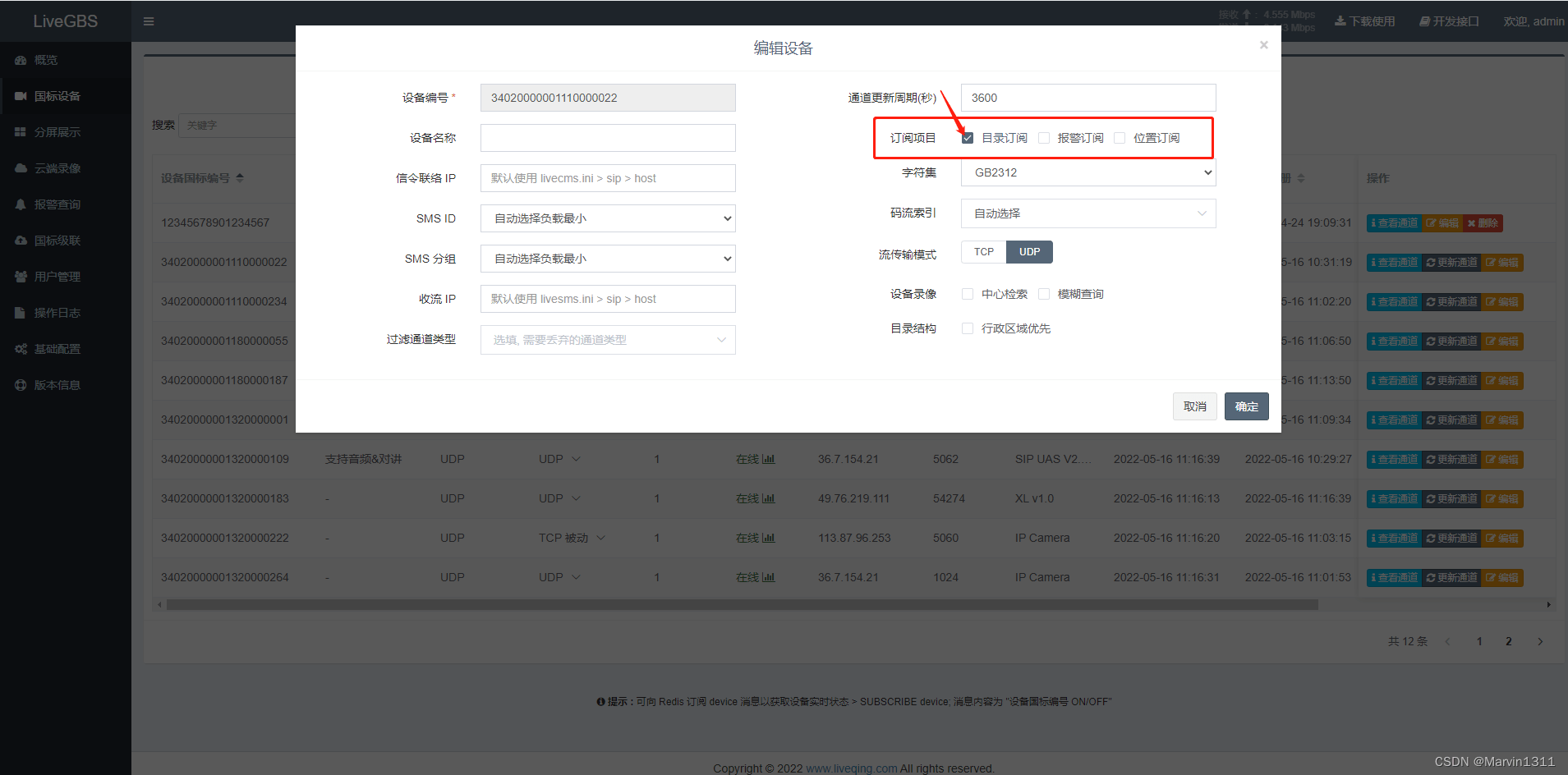Go to 国标级联 in the sidebar
Screen dimensions: 1568x775
tap(57, 241)
